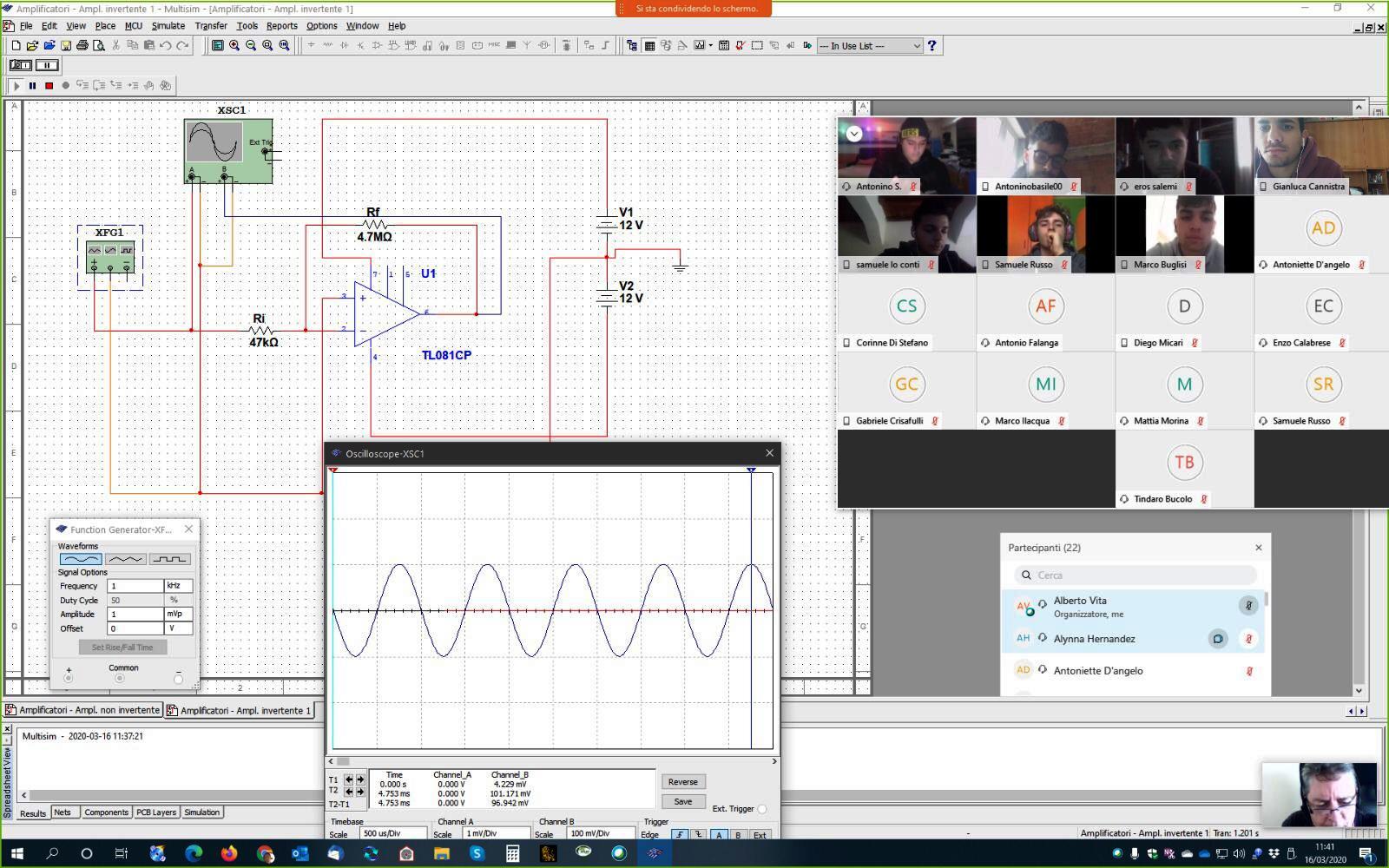The image size is (1389, 868).
Task: Stop the simulation with the red square
Action: pos(49,85)
